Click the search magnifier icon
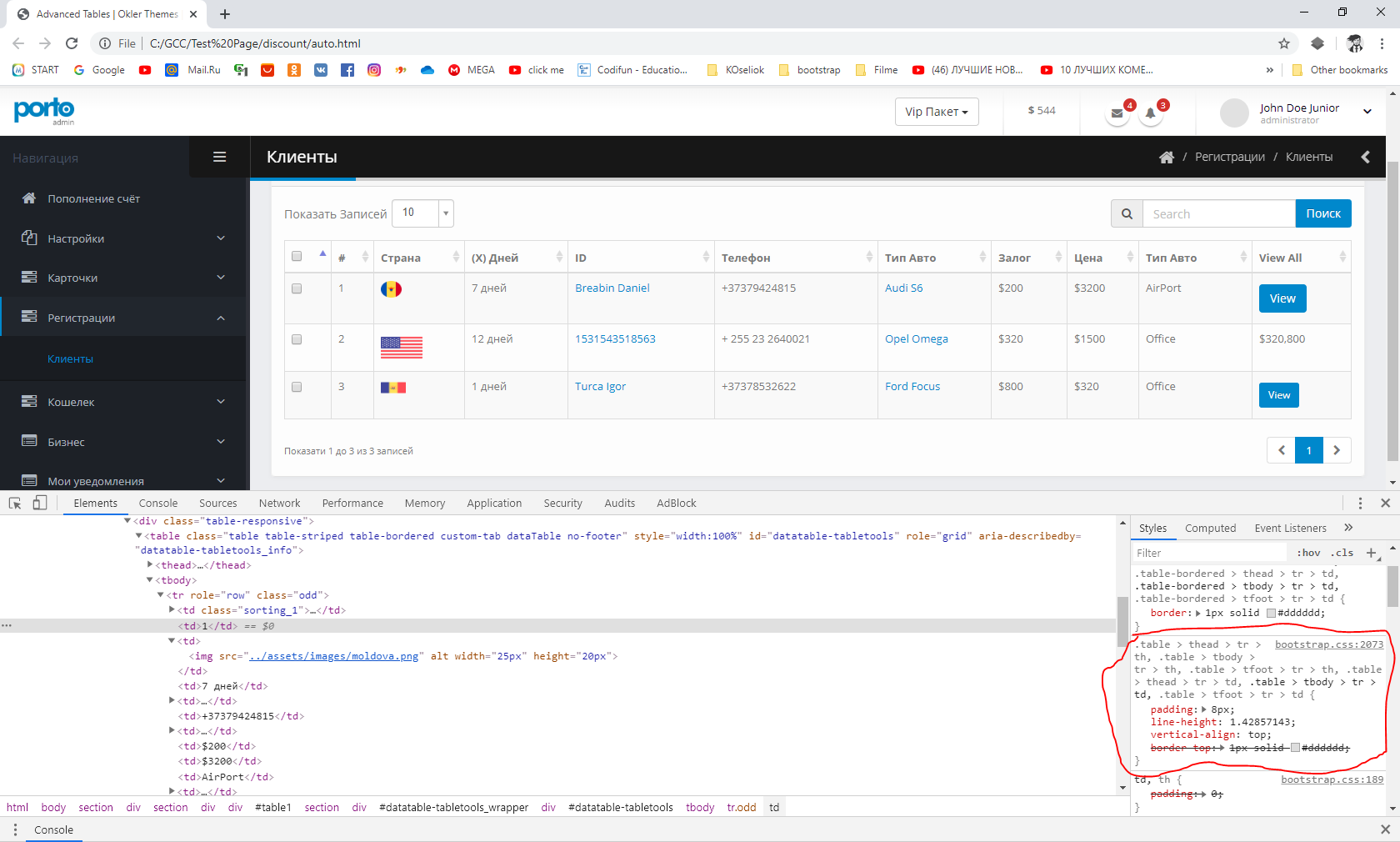 coord(1127,213)
